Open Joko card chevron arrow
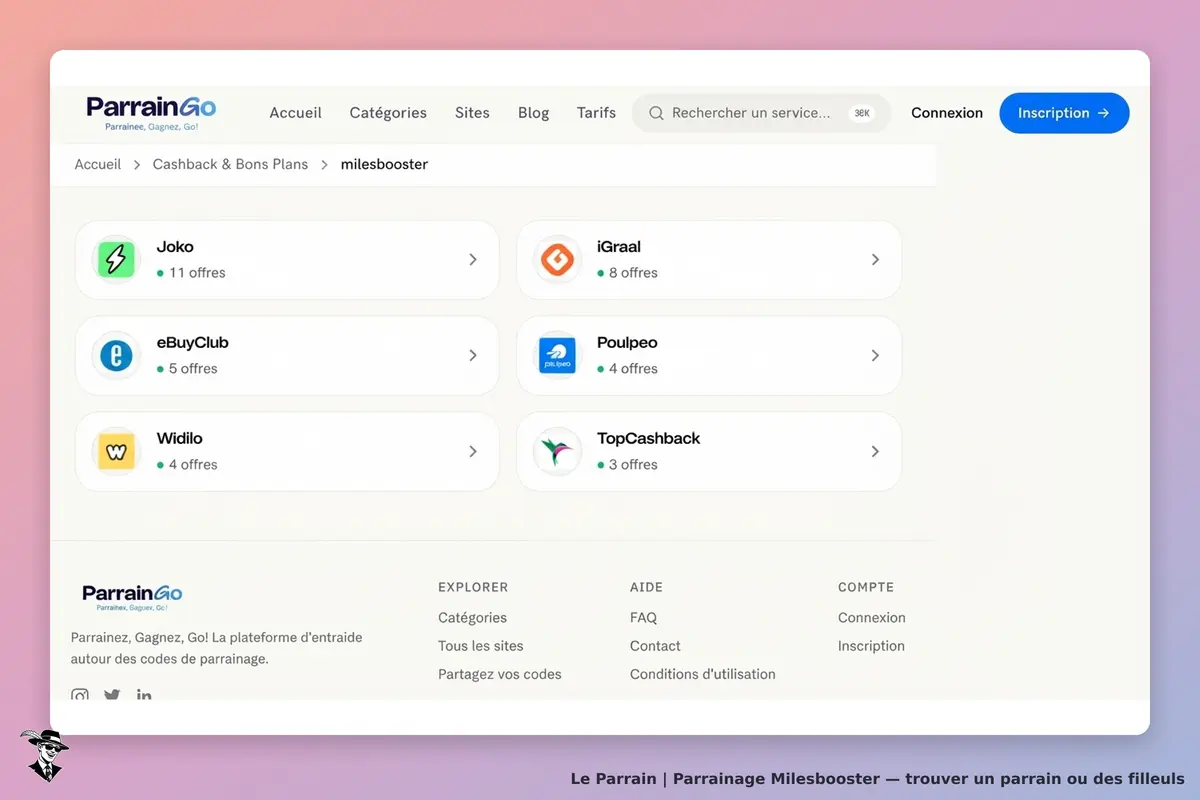 tap(473, 260)
